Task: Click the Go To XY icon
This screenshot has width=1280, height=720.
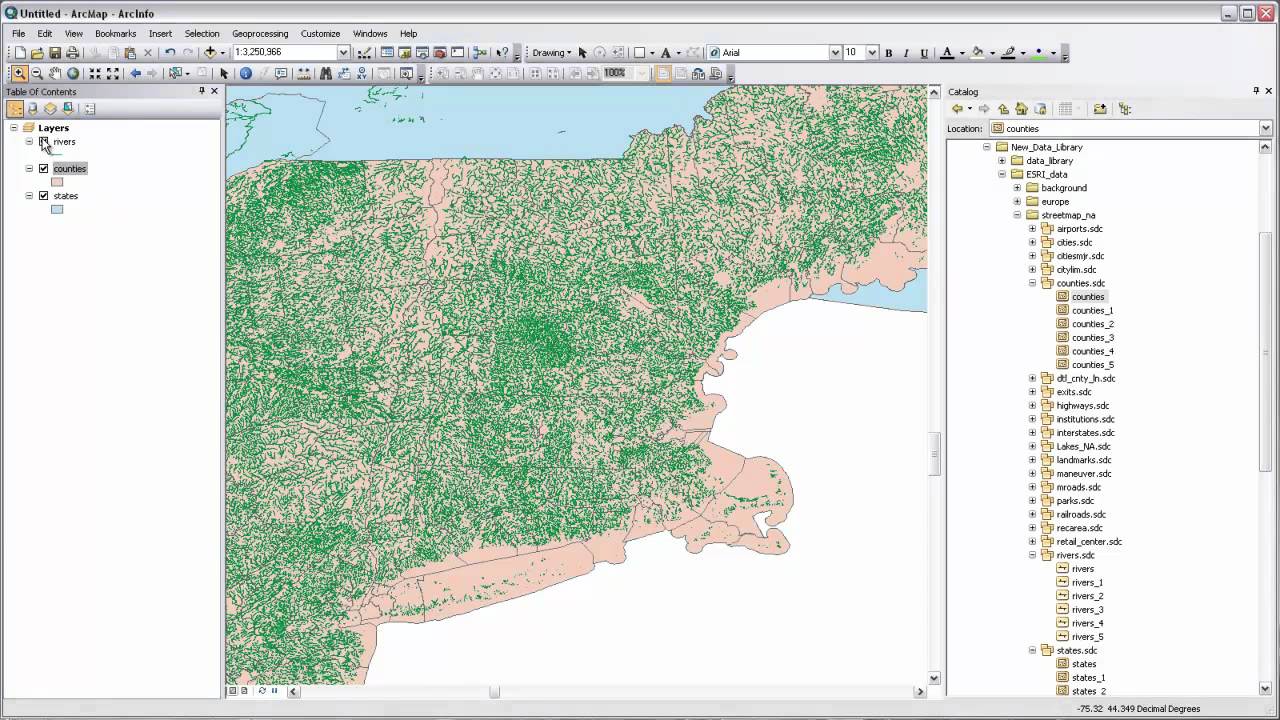Action: [x=362, y=73]
